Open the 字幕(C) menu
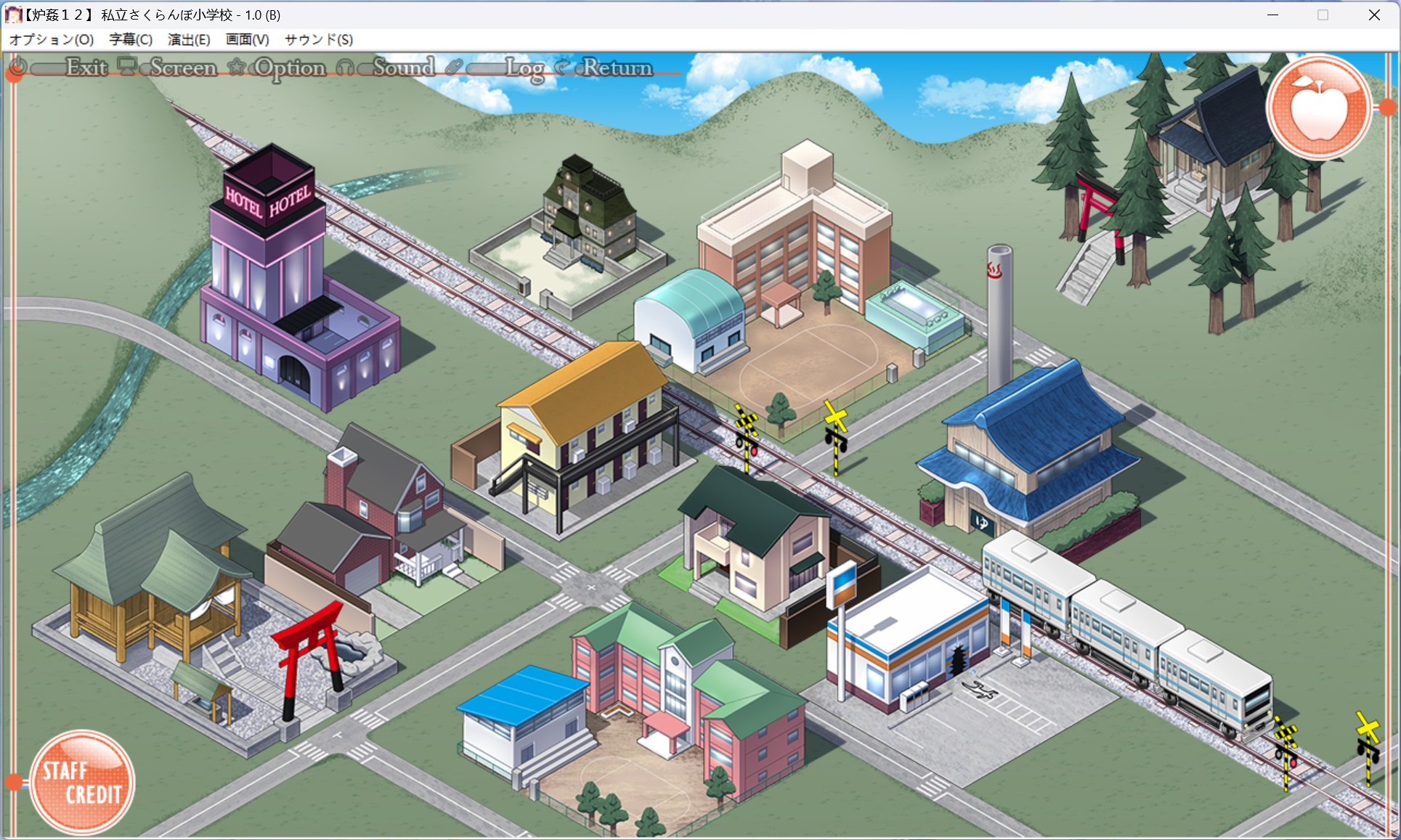 coord(131,39)
